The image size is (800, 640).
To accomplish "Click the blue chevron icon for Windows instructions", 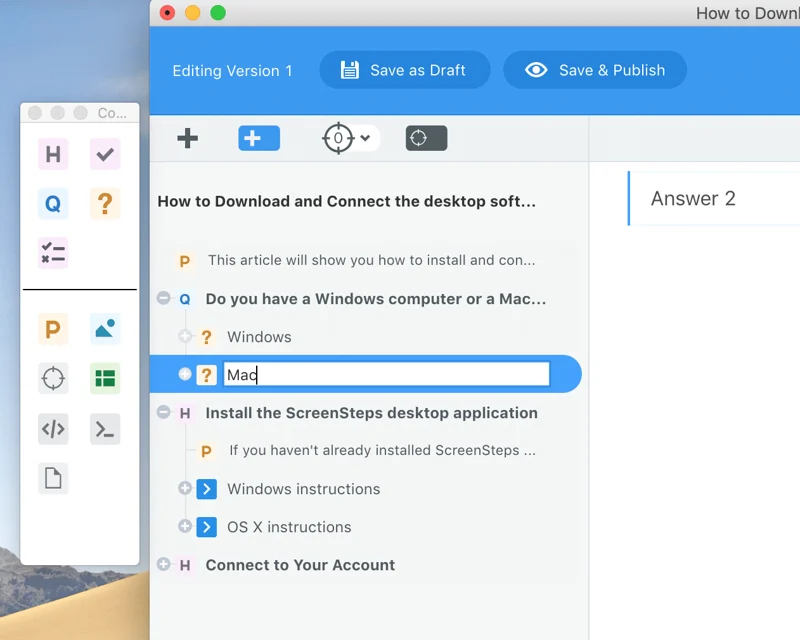I will tap(207, 489).
